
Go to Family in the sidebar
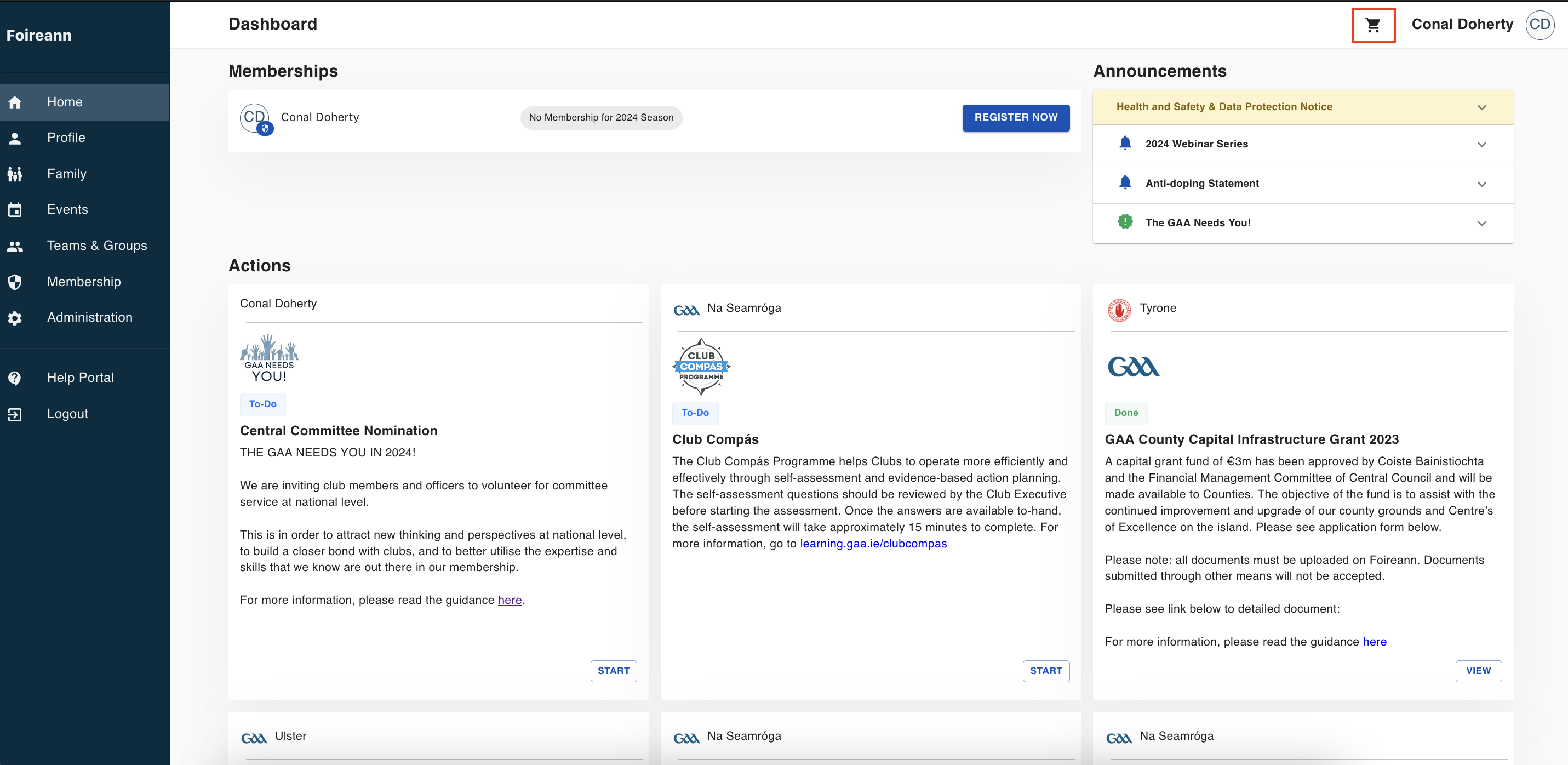(x=84, y=174)
